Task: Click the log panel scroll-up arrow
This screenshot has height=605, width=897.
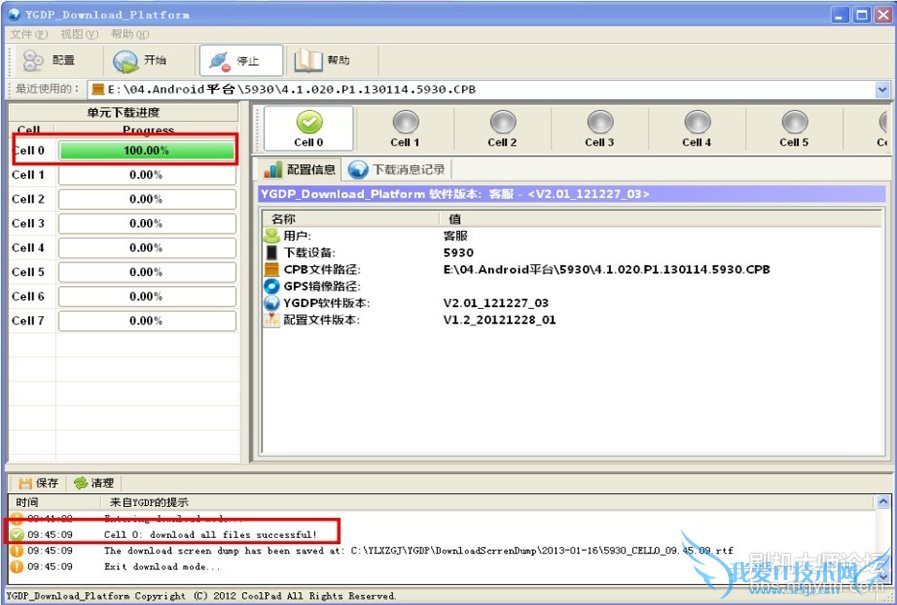Action: [883, 502]
